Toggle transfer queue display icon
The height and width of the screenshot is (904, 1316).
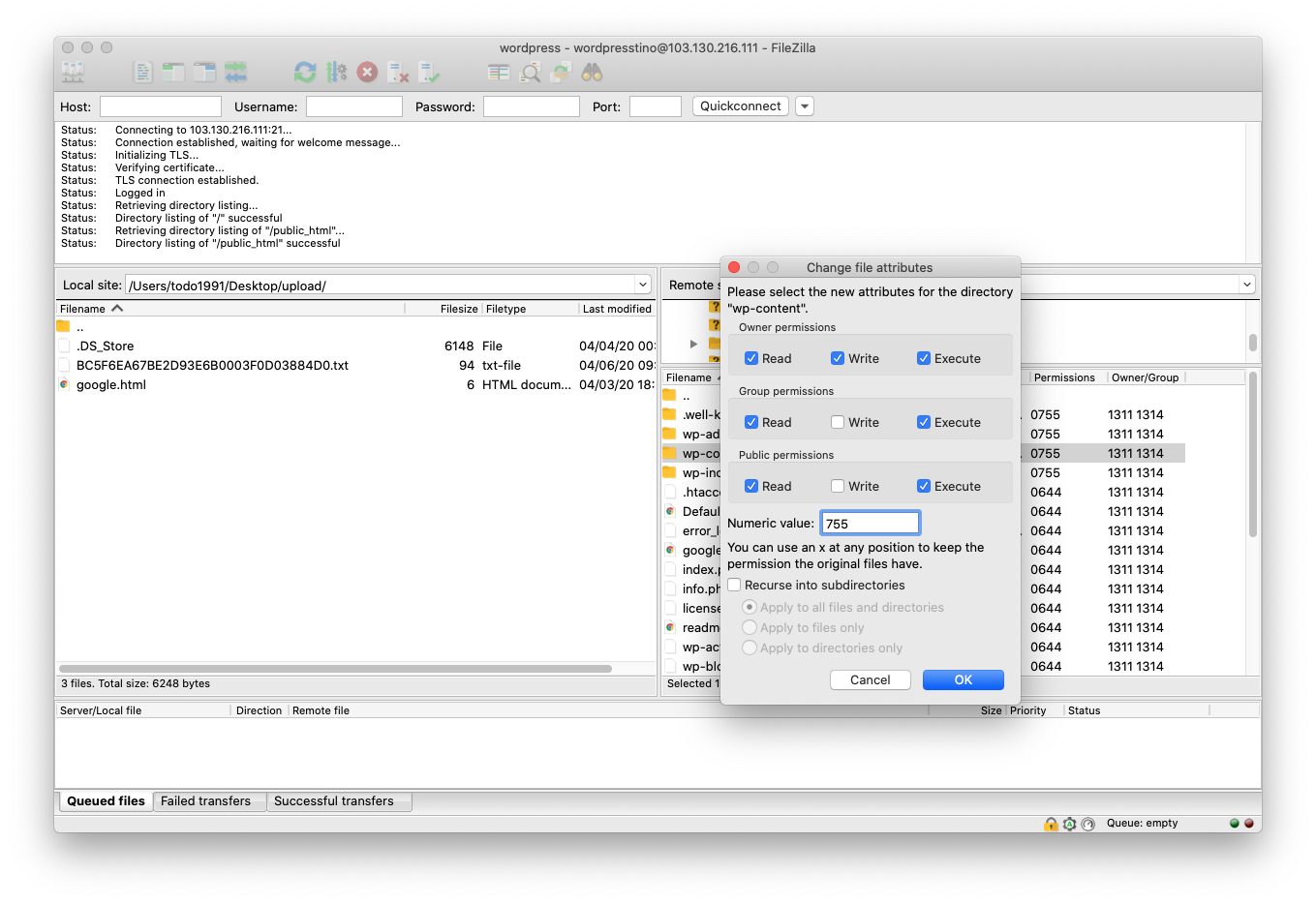[235, 72]
